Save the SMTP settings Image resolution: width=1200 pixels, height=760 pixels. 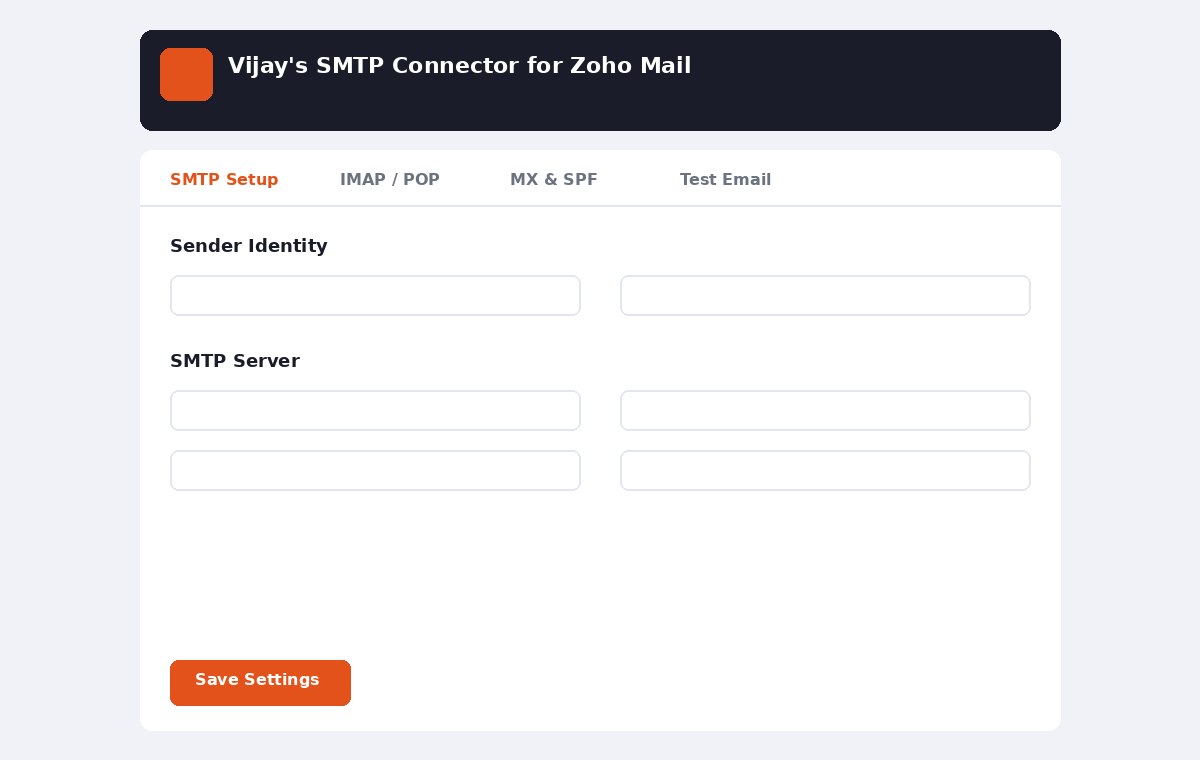coord(260,683)
